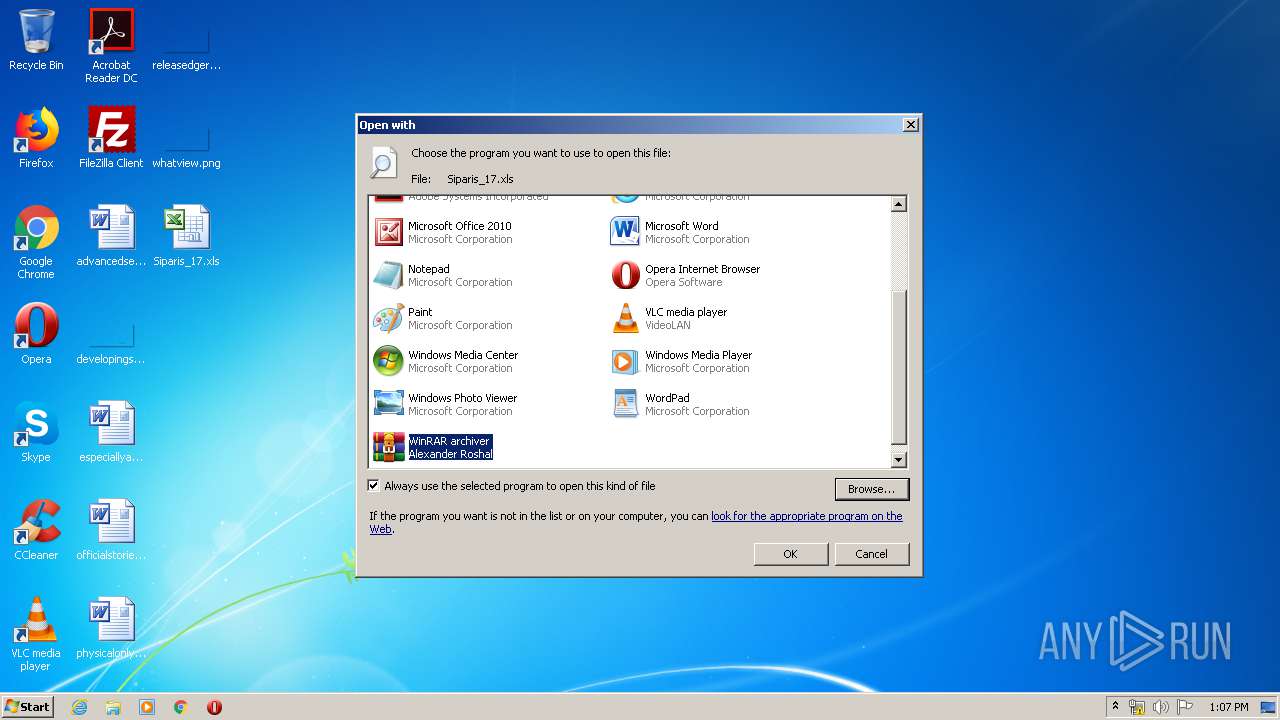This screenshot has height=720, width=1280.
Task: Open Windows Explorer from taskbar
Action: [113, 707]
